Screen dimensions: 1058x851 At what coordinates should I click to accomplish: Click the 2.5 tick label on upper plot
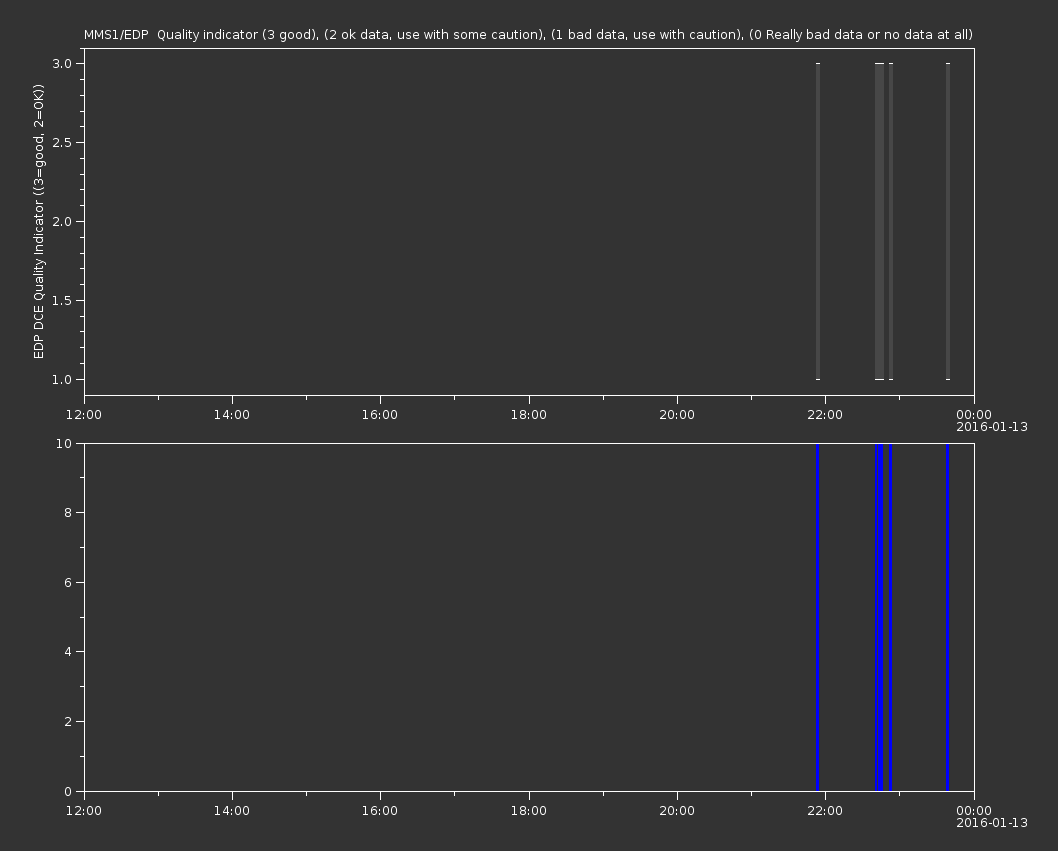tap(62, 142)
